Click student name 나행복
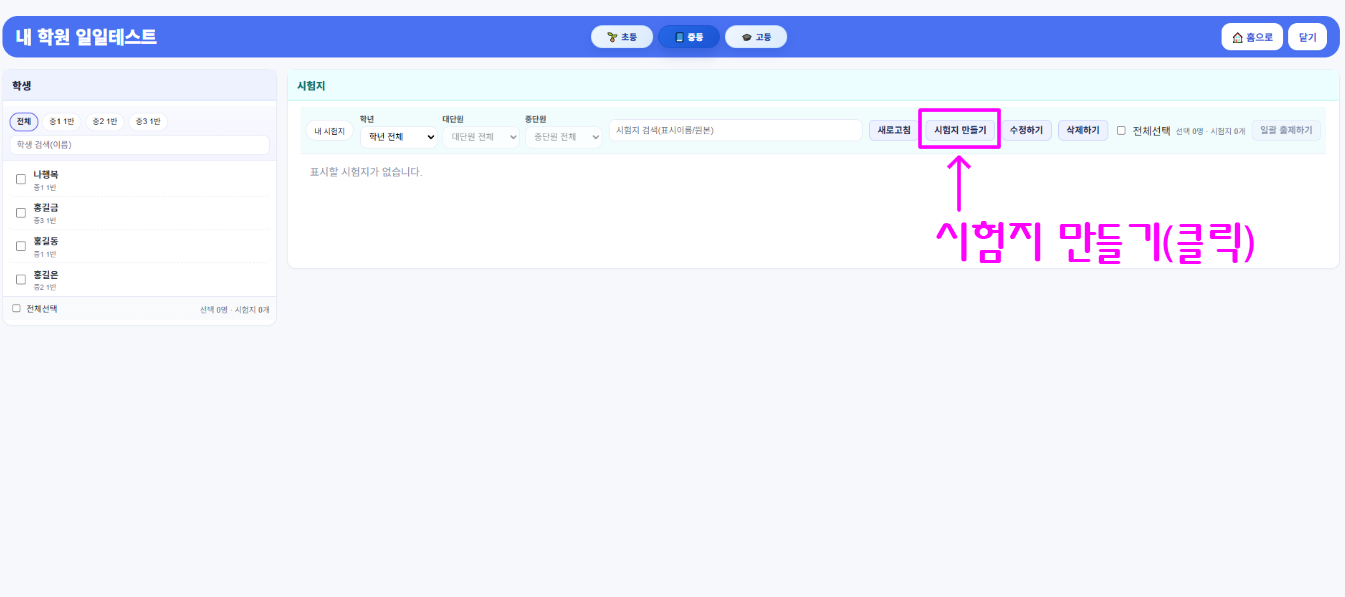This screenshot has height=597, width=1345. pos(46,175)
